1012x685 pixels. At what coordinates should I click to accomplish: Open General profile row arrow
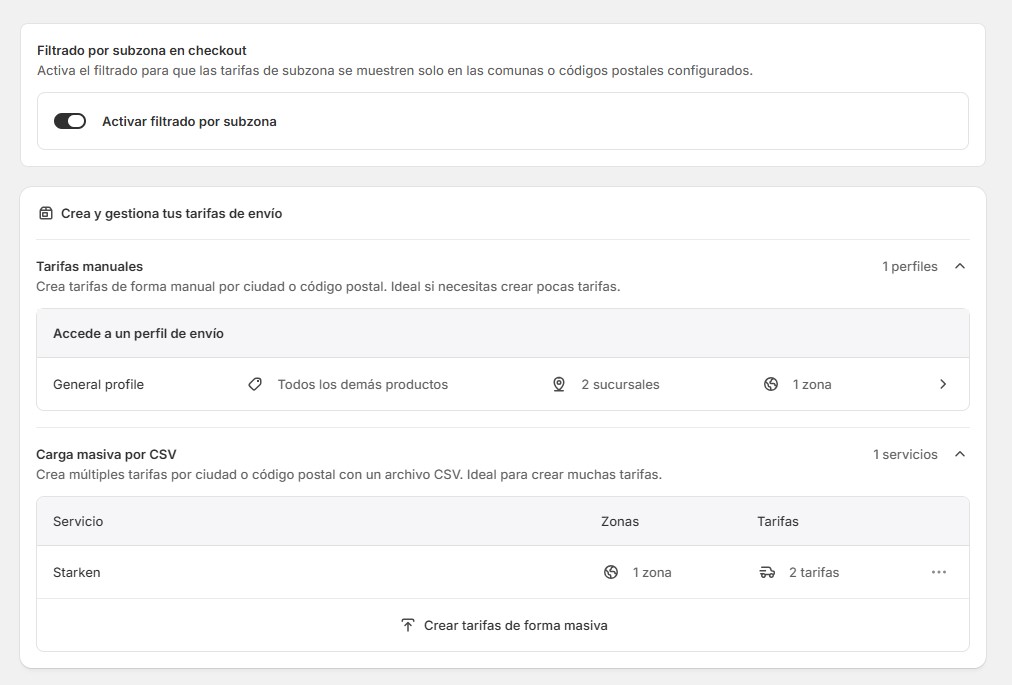tap(943, 384)
